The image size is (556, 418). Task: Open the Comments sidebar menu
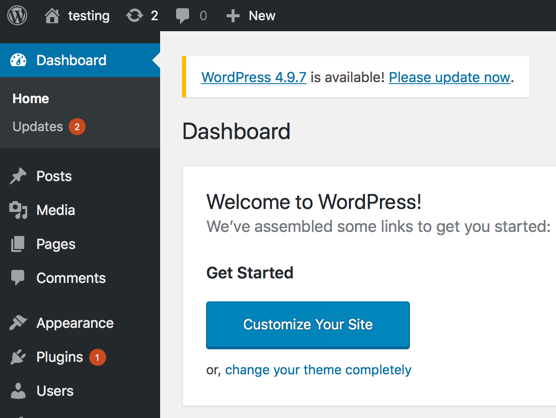pyautogui.click(x=71, y=278)
